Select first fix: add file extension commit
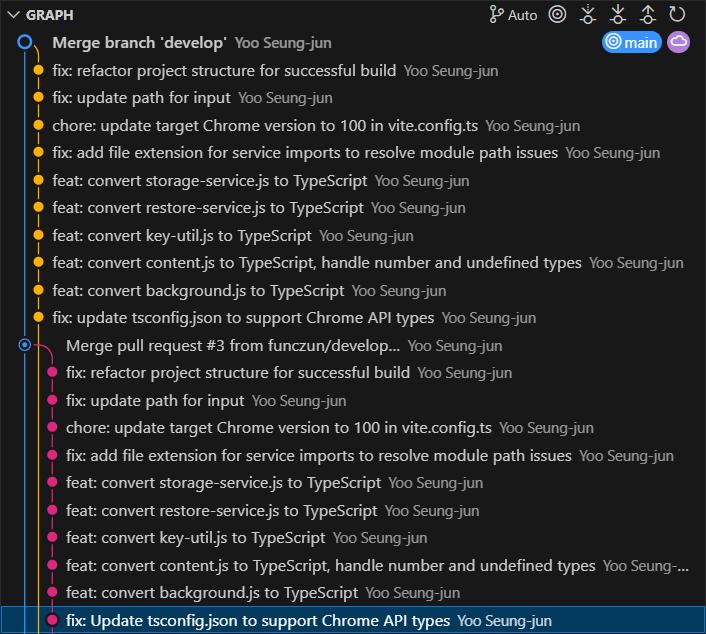706x634 pixels. [x=353, y=153]
